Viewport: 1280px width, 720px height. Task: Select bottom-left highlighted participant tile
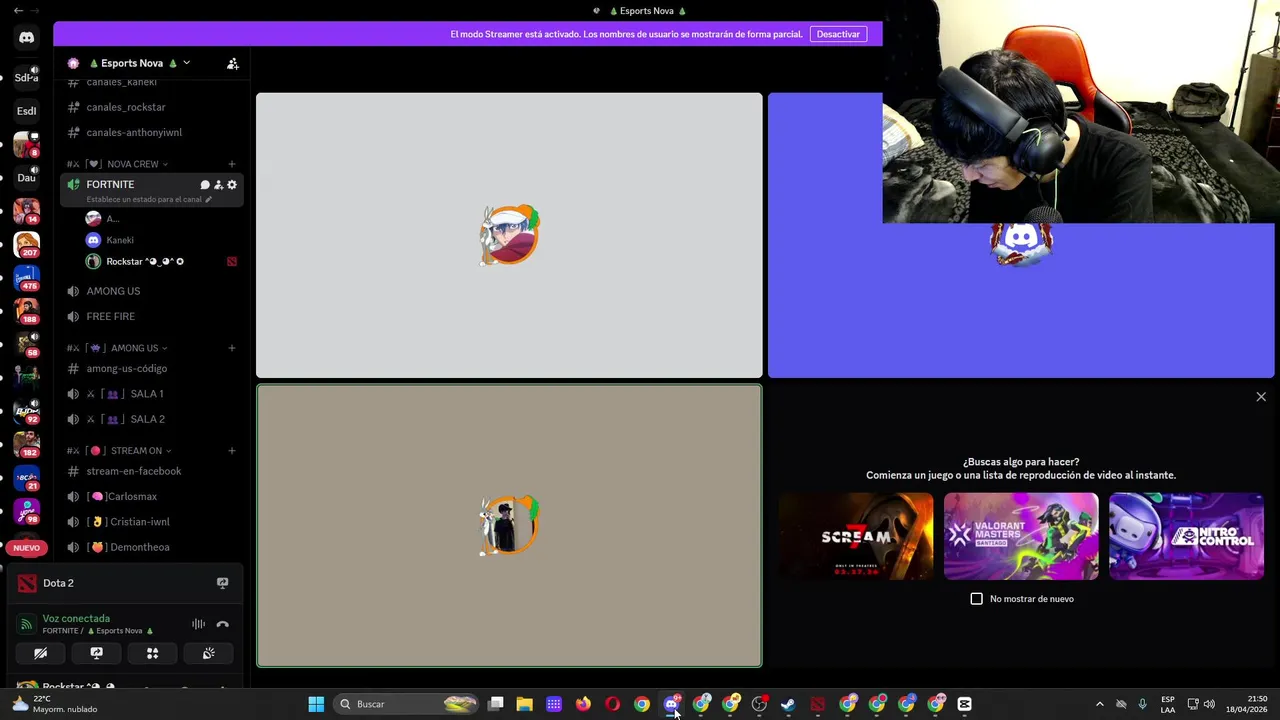509,526
